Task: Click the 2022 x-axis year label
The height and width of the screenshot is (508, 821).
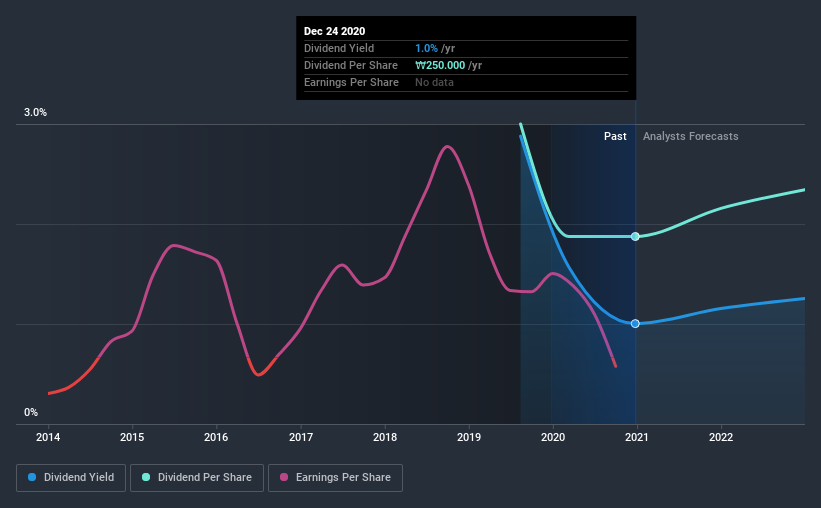Action: pyautogui.click(x=721, y=437)
